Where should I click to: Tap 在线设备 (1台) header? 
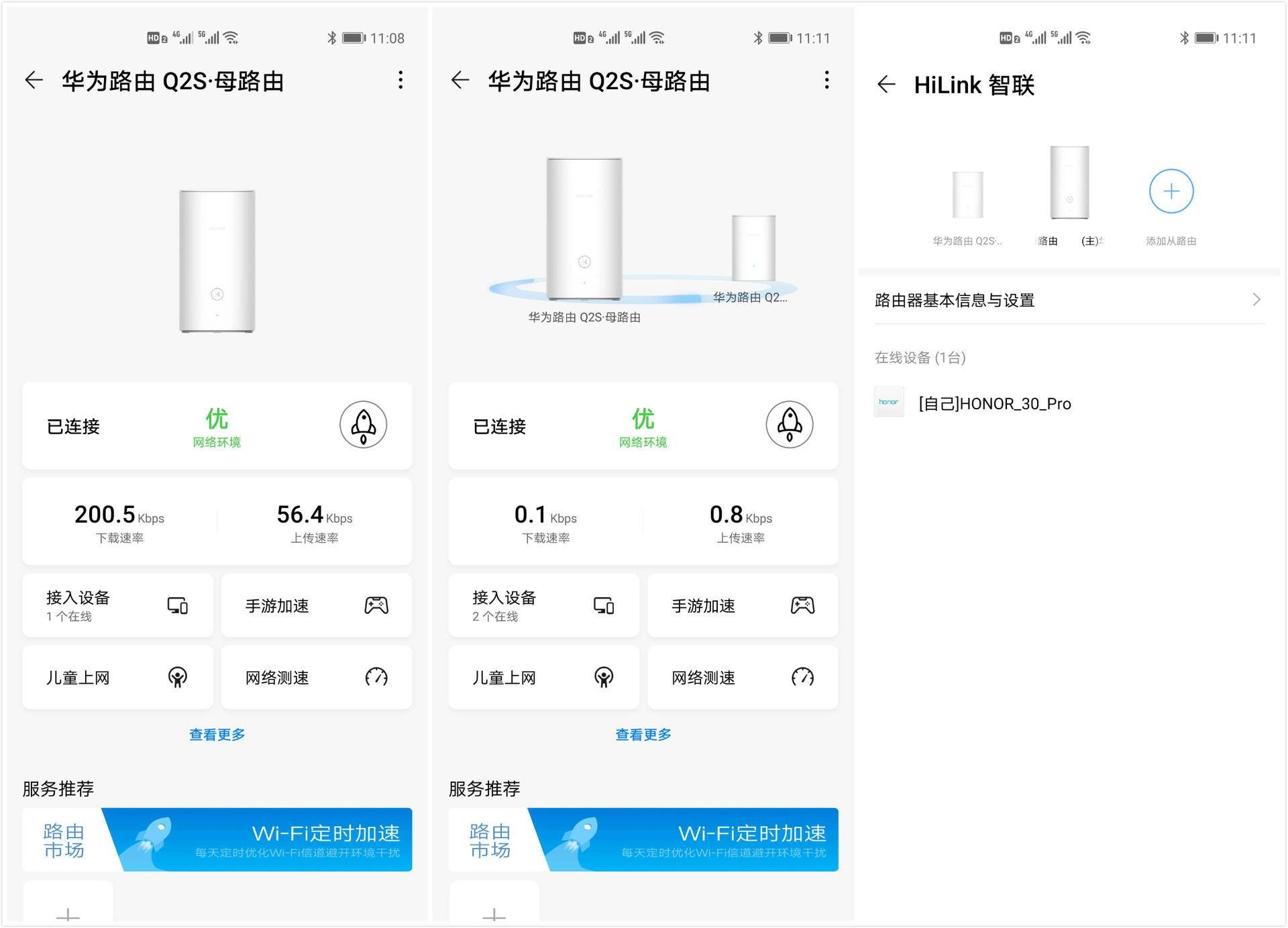(x=920, y=358)
